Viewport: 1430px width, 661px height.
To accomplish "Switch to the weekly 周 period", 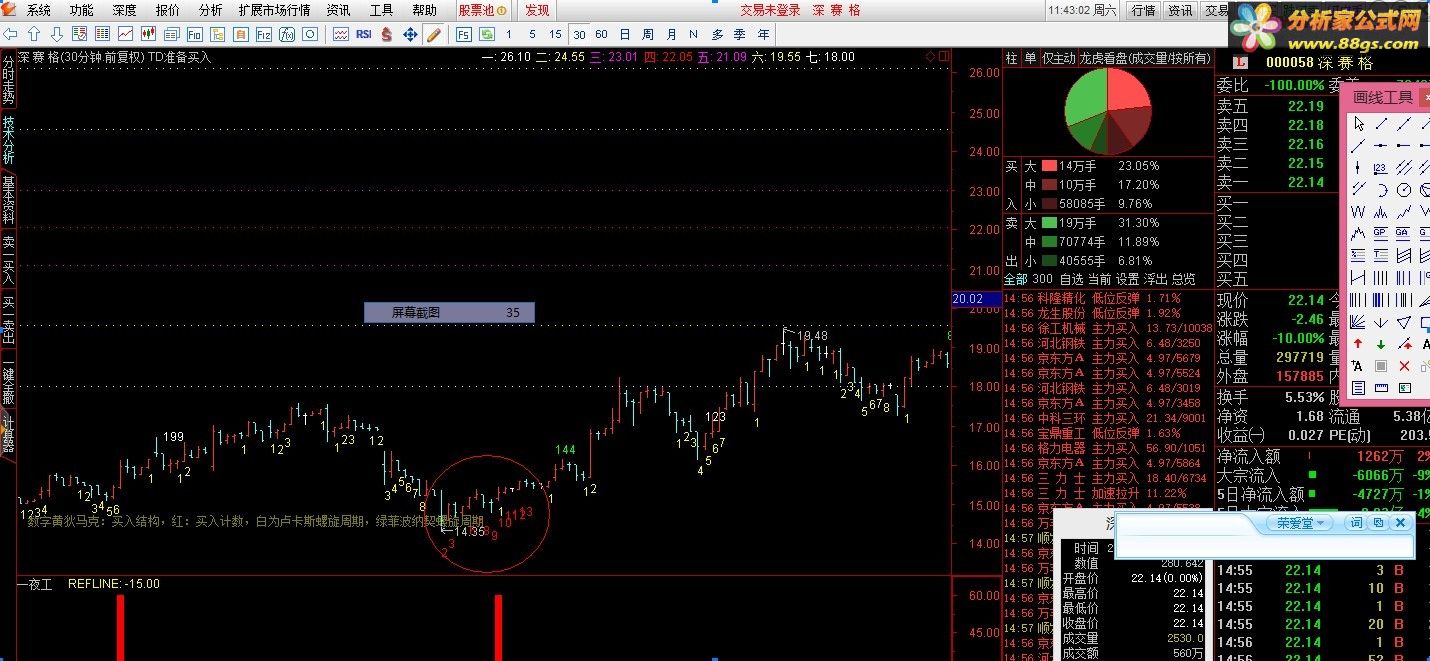I will [648, 34].
